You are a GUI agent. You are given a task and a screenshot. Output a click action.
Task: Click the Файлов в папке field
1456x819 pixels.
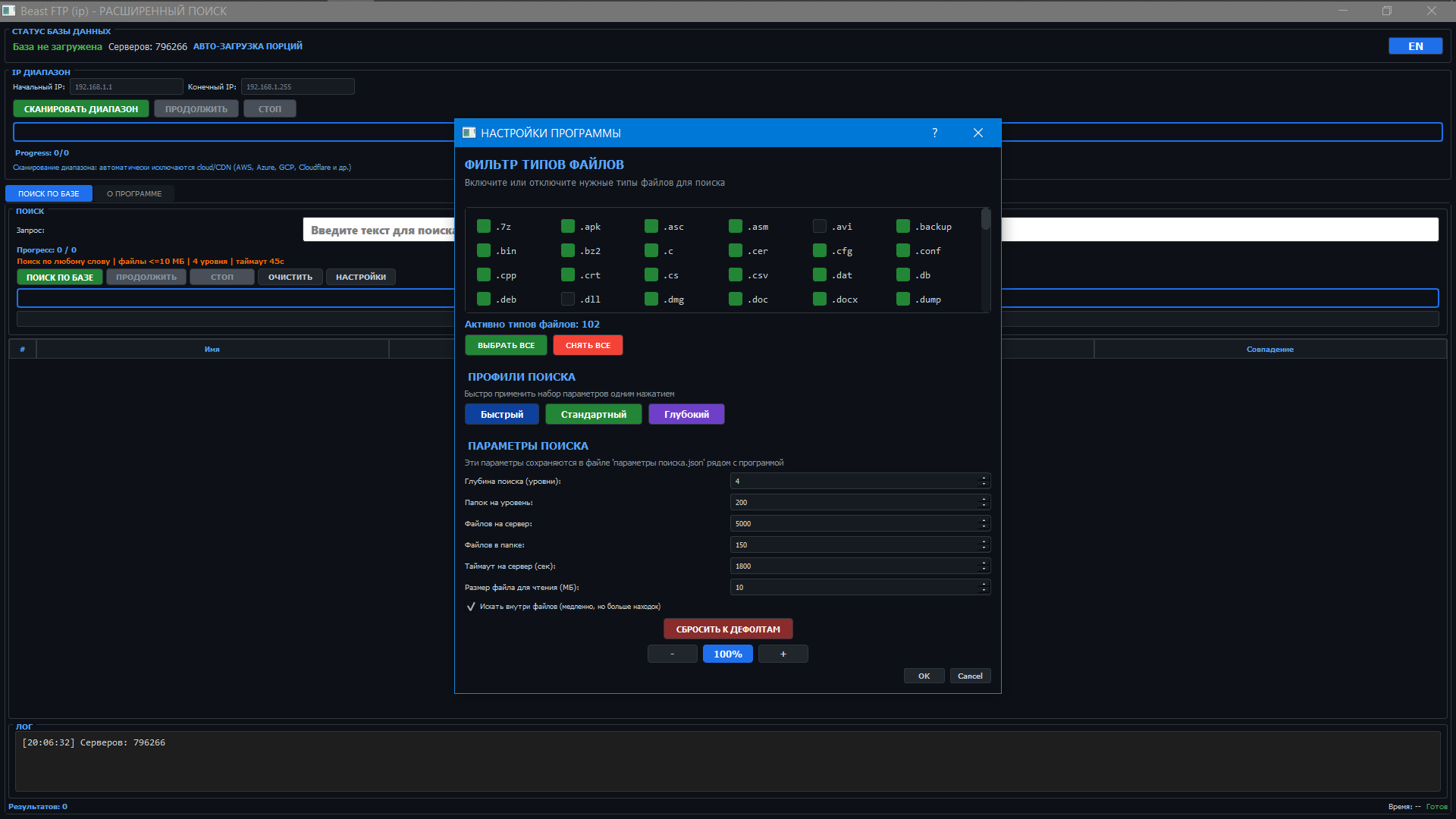(860, 544)
